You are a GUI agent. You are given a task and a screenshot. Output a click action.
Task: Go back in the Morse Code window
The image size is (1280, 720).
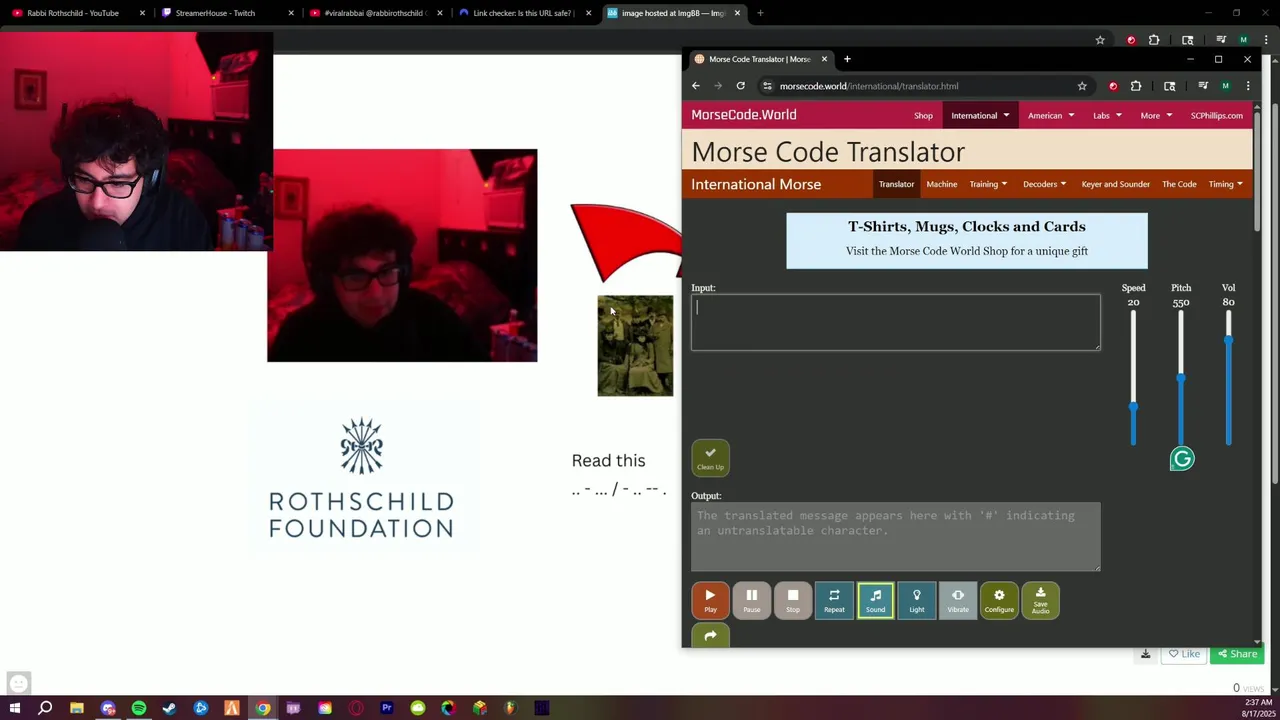pyautogui.click(x=696, y=86)
